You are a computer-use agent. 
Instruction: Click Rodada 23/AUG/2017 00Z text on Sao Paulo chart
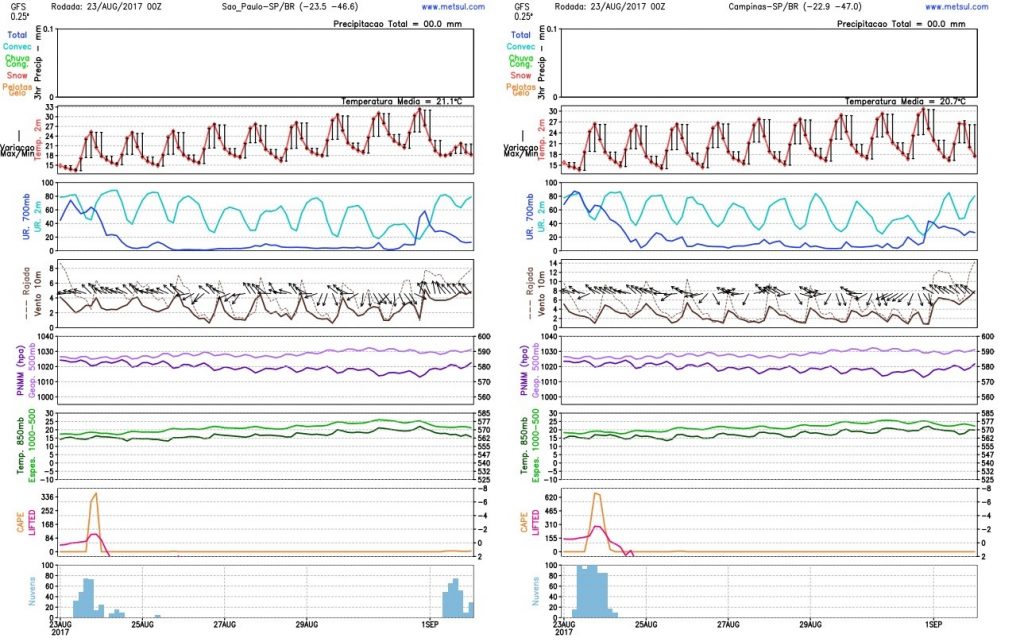(106, 7)
